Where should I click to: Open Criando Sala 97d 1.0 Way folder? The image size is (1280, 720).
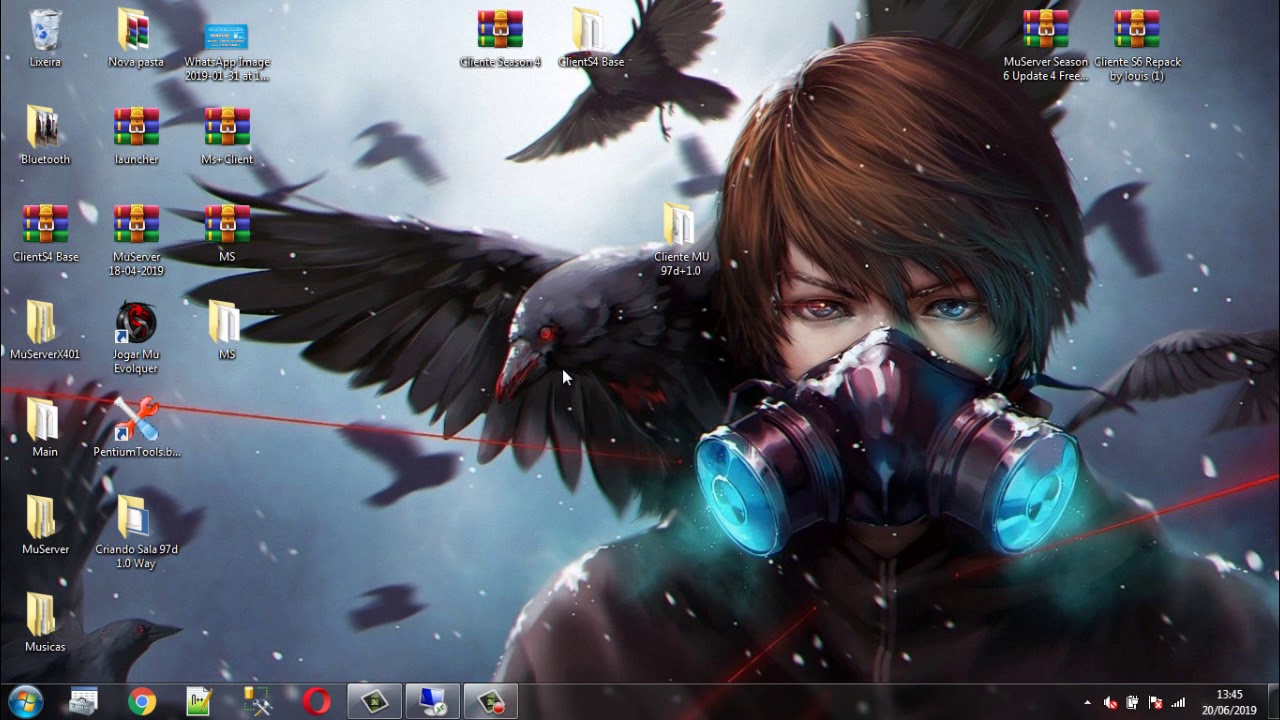coord(136,532)
